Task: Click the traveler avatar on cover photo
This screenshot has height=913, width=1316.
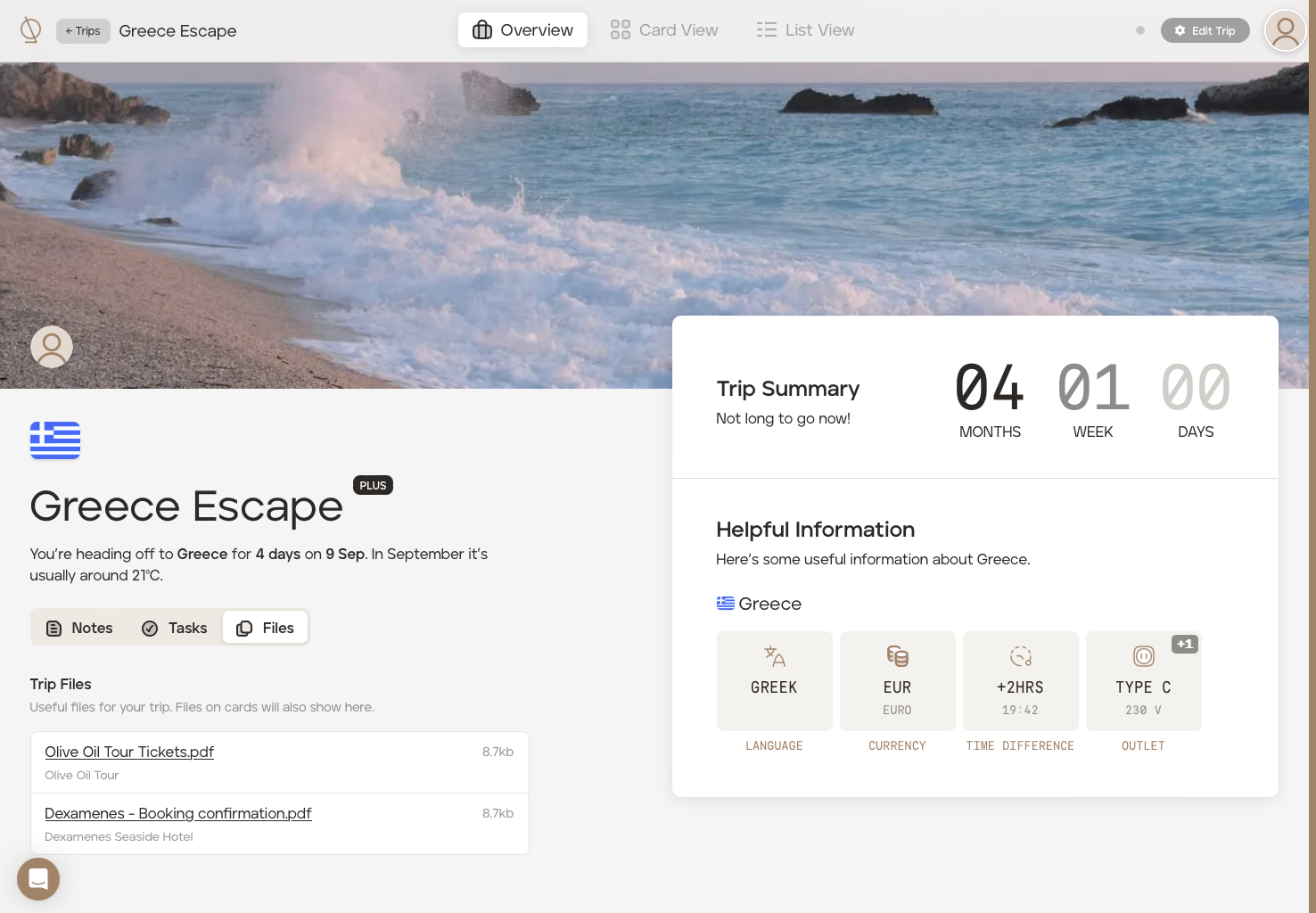Action: click(52, 347)
